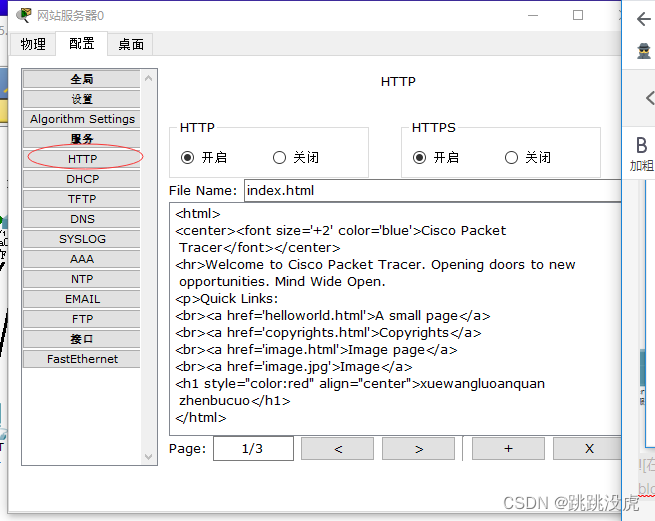Click the bold 加粗 formatting button
The width and height of the screenshot is (655, 521).
tap(642, 154)
